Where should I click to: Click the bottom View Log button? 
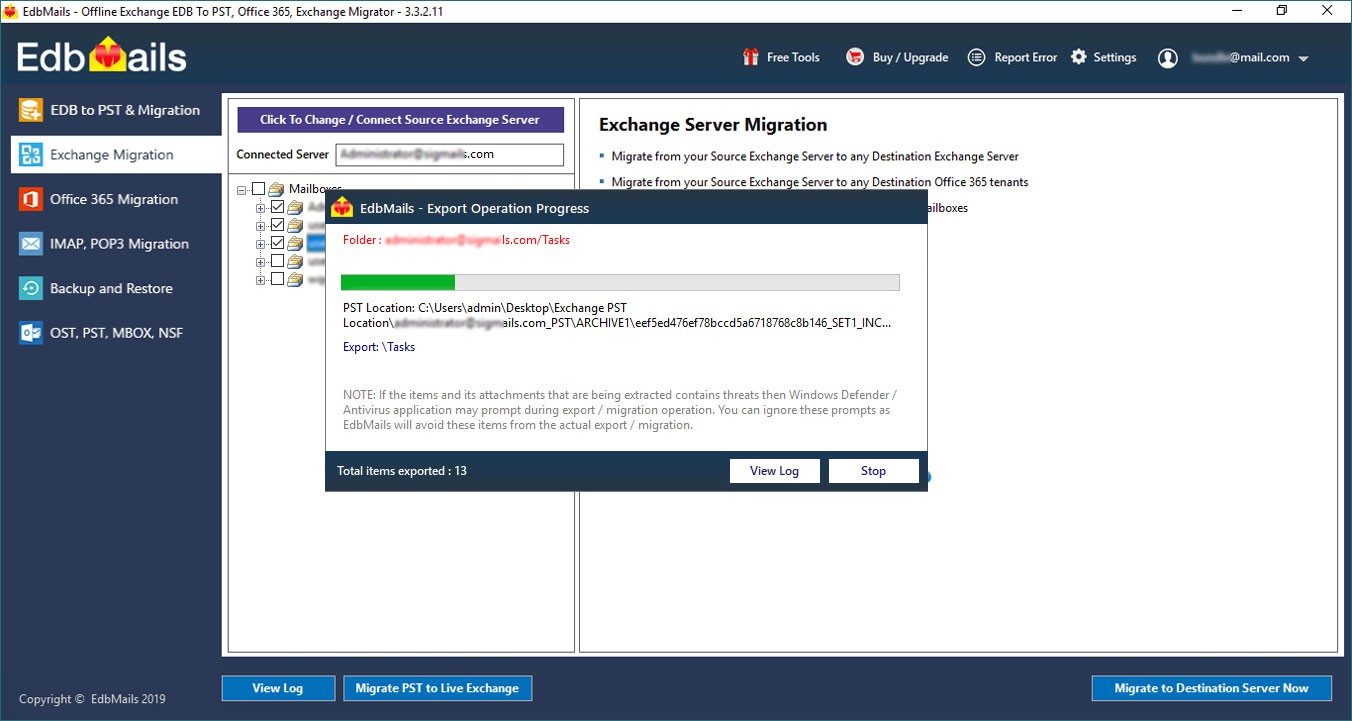[277, 688]
